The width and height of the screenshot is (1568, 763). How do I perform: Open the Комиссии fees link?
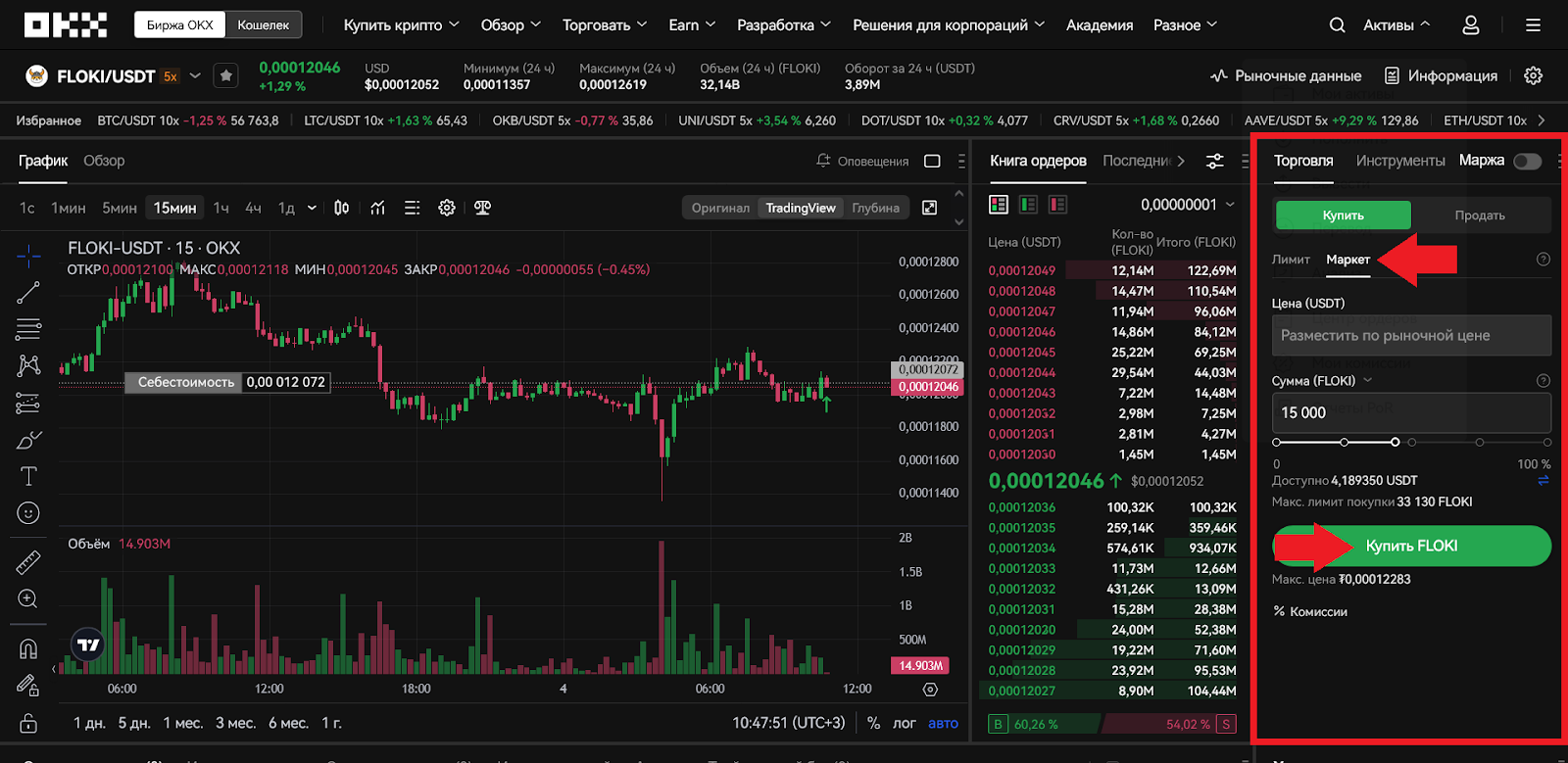pyautogui.click(x=1309, y=611)
